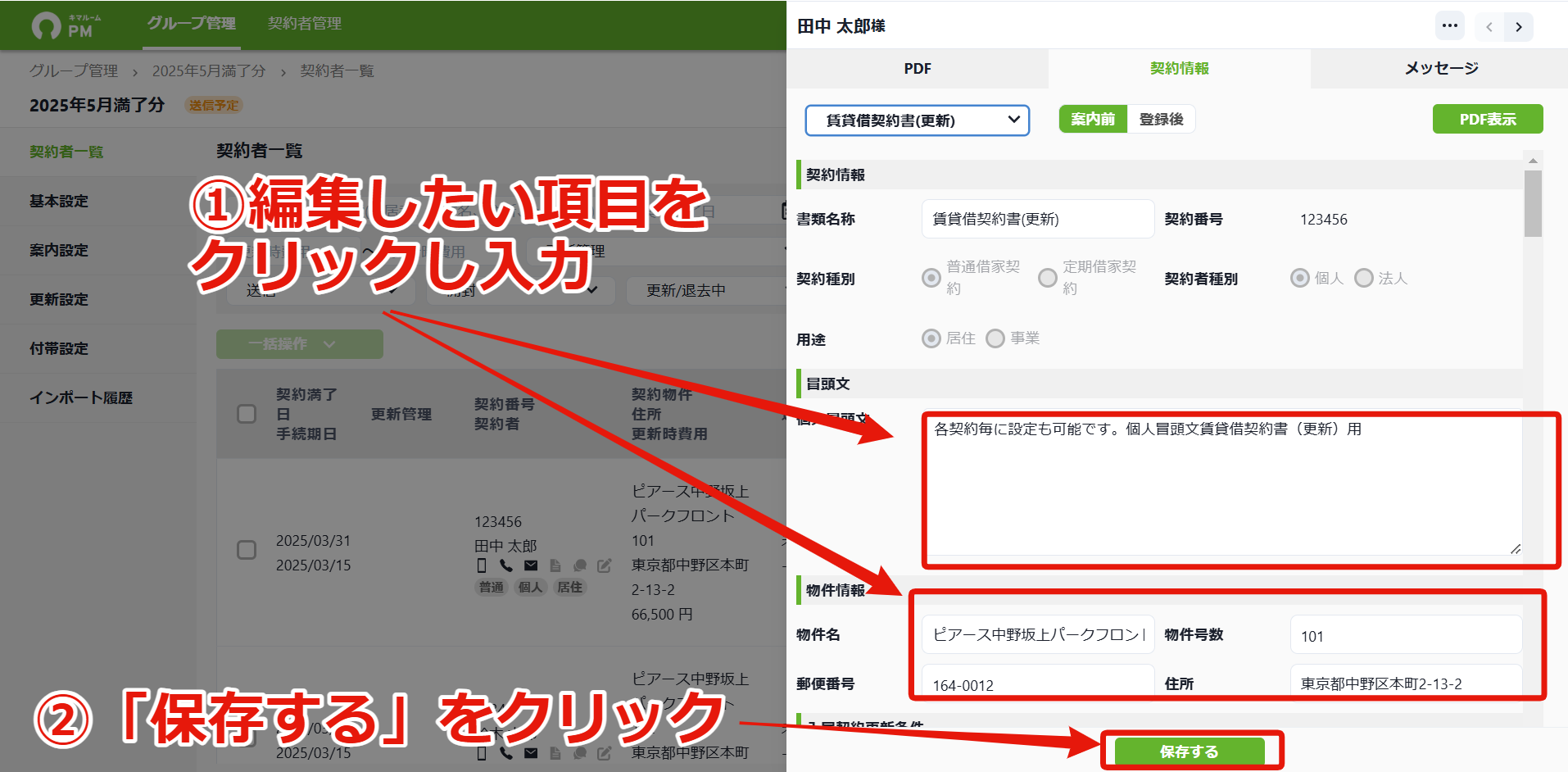Viewport: 1568px width, 772px height.
Task: Select the 法人 contractor type radio
Action: click(1364, 278)
